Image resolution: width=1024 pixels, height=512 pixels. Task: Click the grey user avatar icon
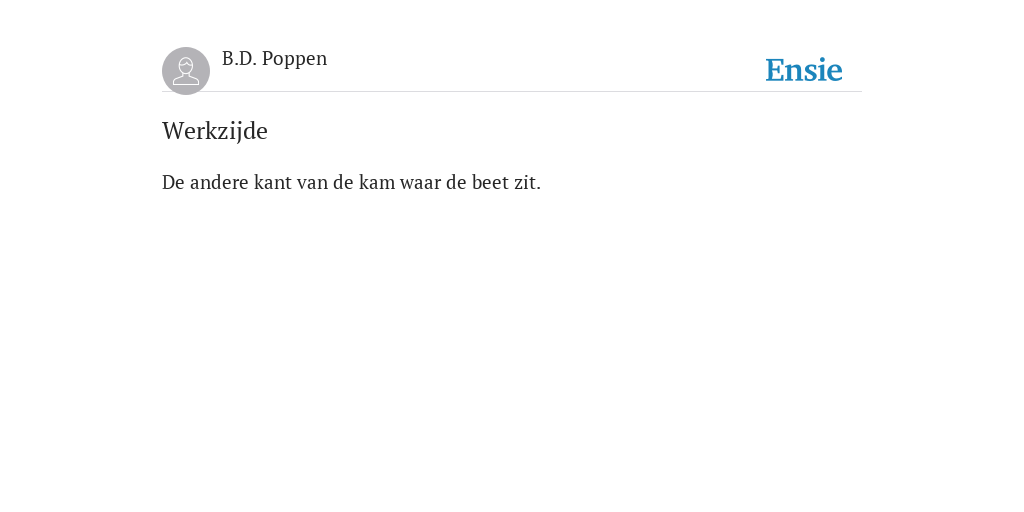pyautogui.click(x=186, y=71)
